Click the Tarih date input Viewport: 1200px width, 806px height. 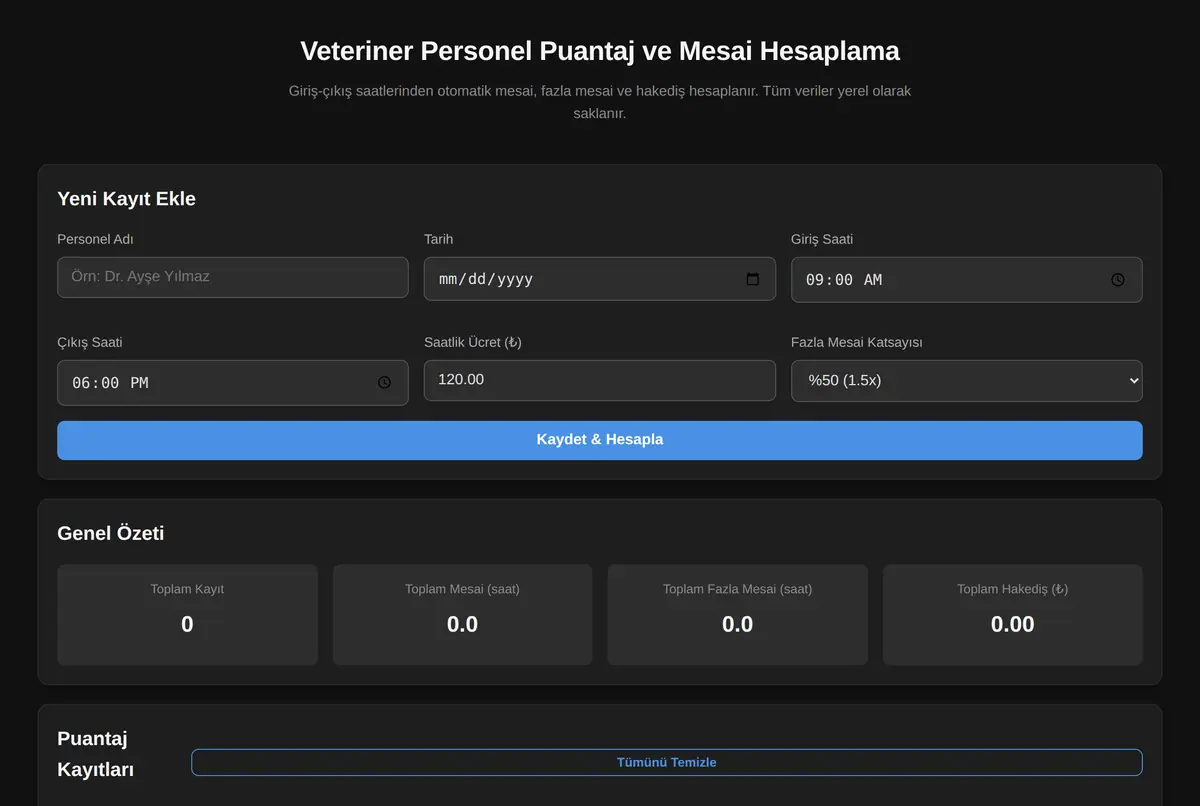click(x=600, y=279)
